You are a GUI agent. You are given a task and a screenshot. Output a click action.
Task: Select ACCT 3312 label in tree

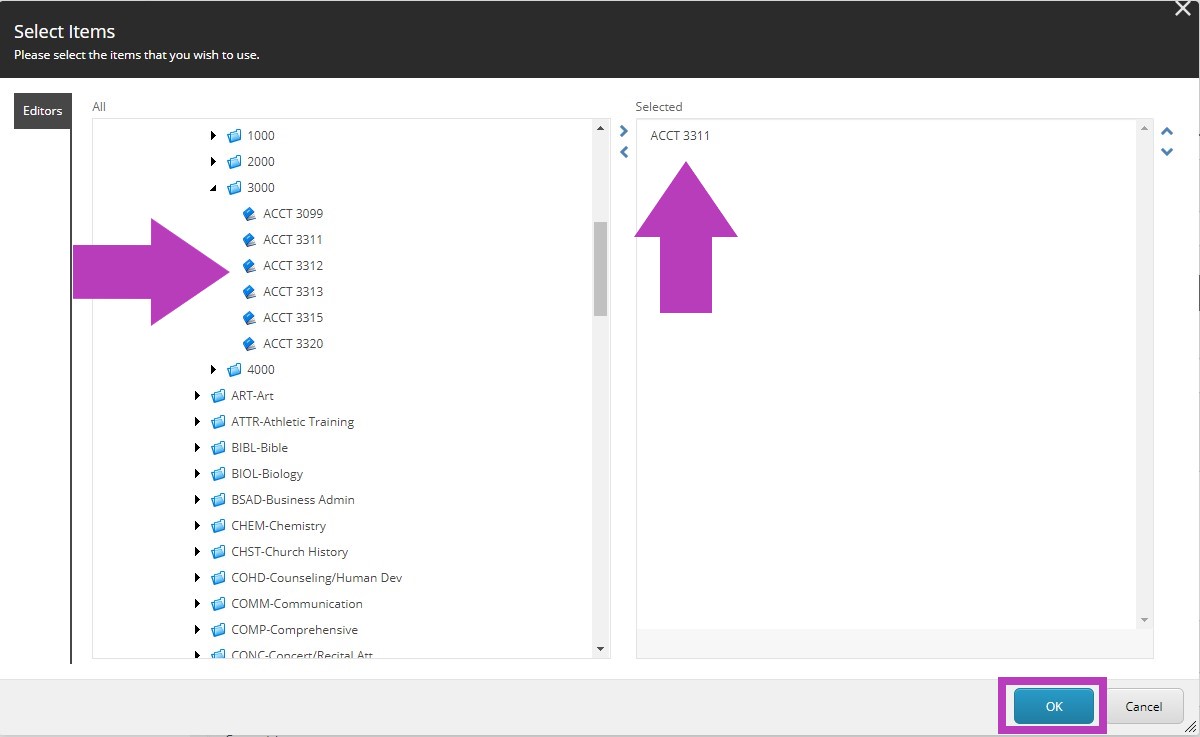point(293,265)
